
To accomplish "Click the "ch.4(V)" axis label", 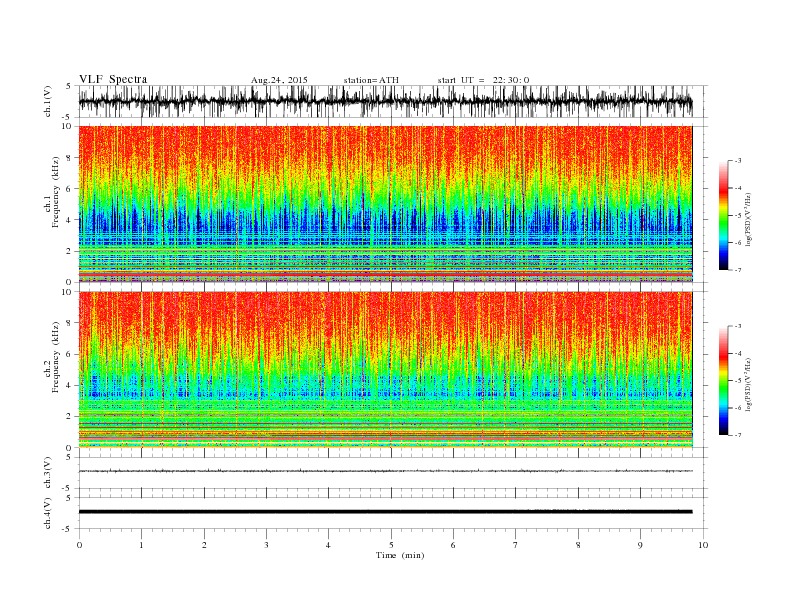I will coord(48,513).
